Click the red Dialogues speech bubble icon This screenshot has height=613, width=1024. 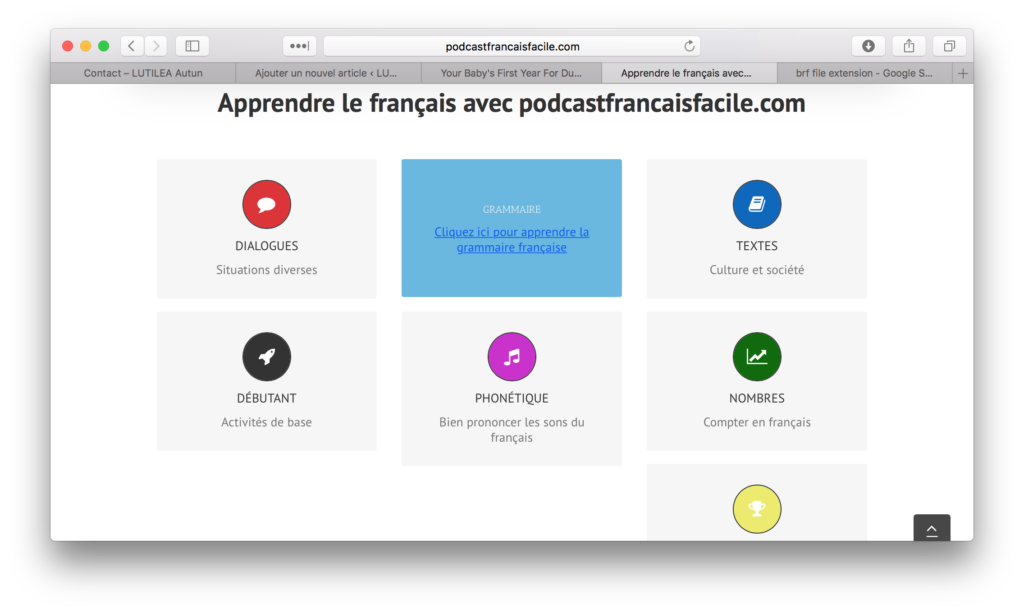click(x=266, y=204)
